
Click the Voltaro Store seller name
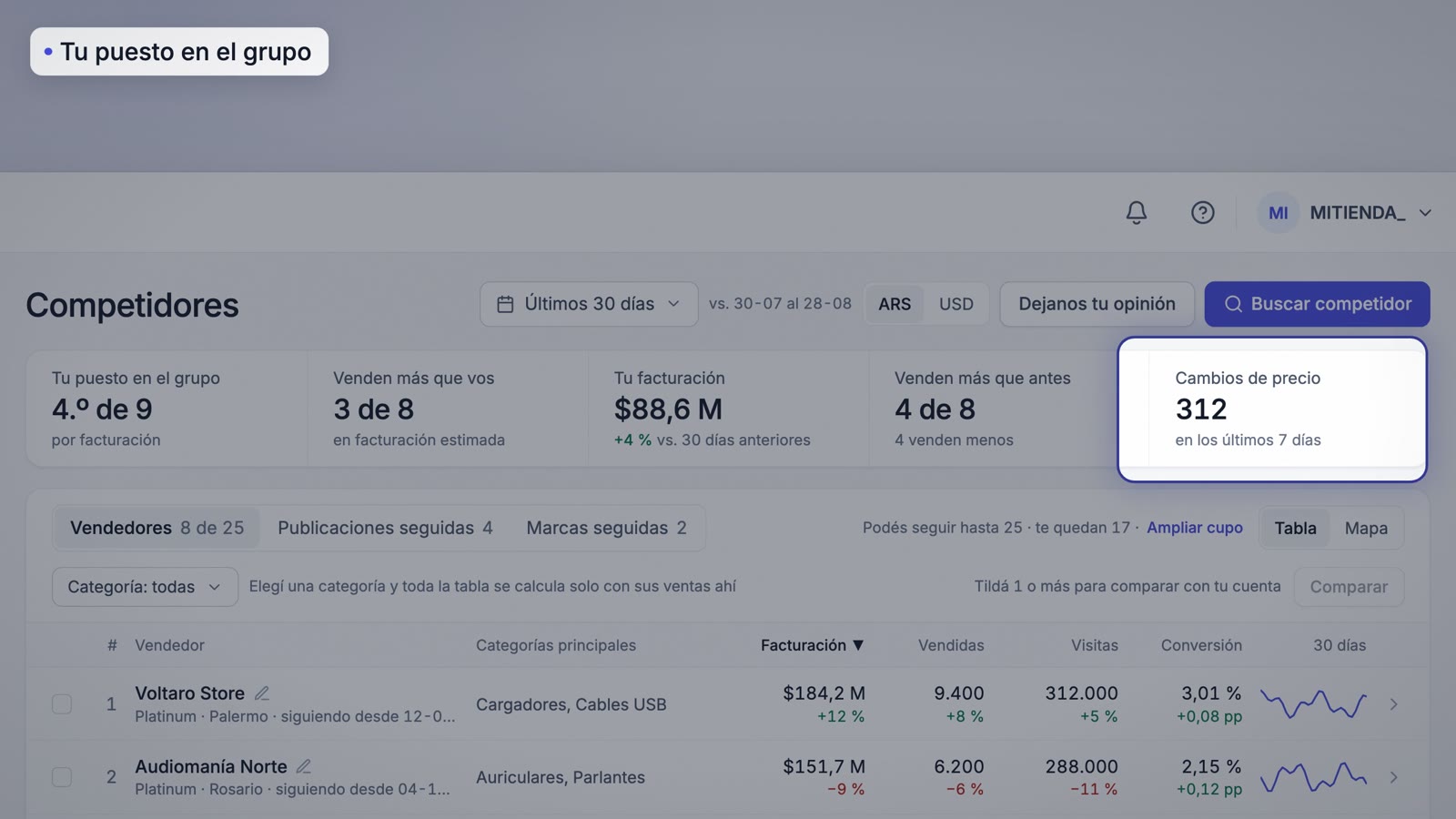tap(189, 693)
